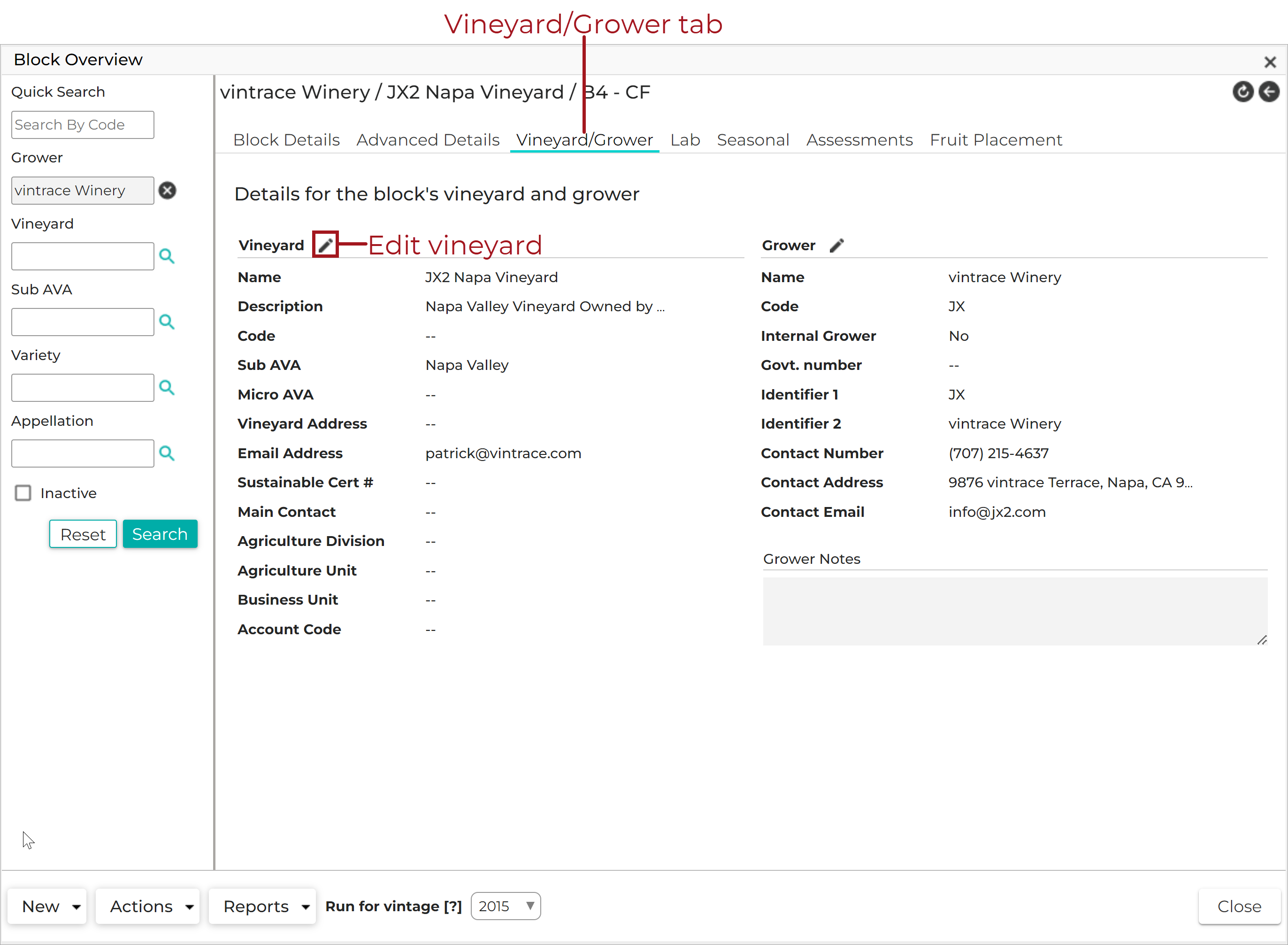Click the grower Code value JX
Viewport: 1288px width, 945px height.
point(956,307)
